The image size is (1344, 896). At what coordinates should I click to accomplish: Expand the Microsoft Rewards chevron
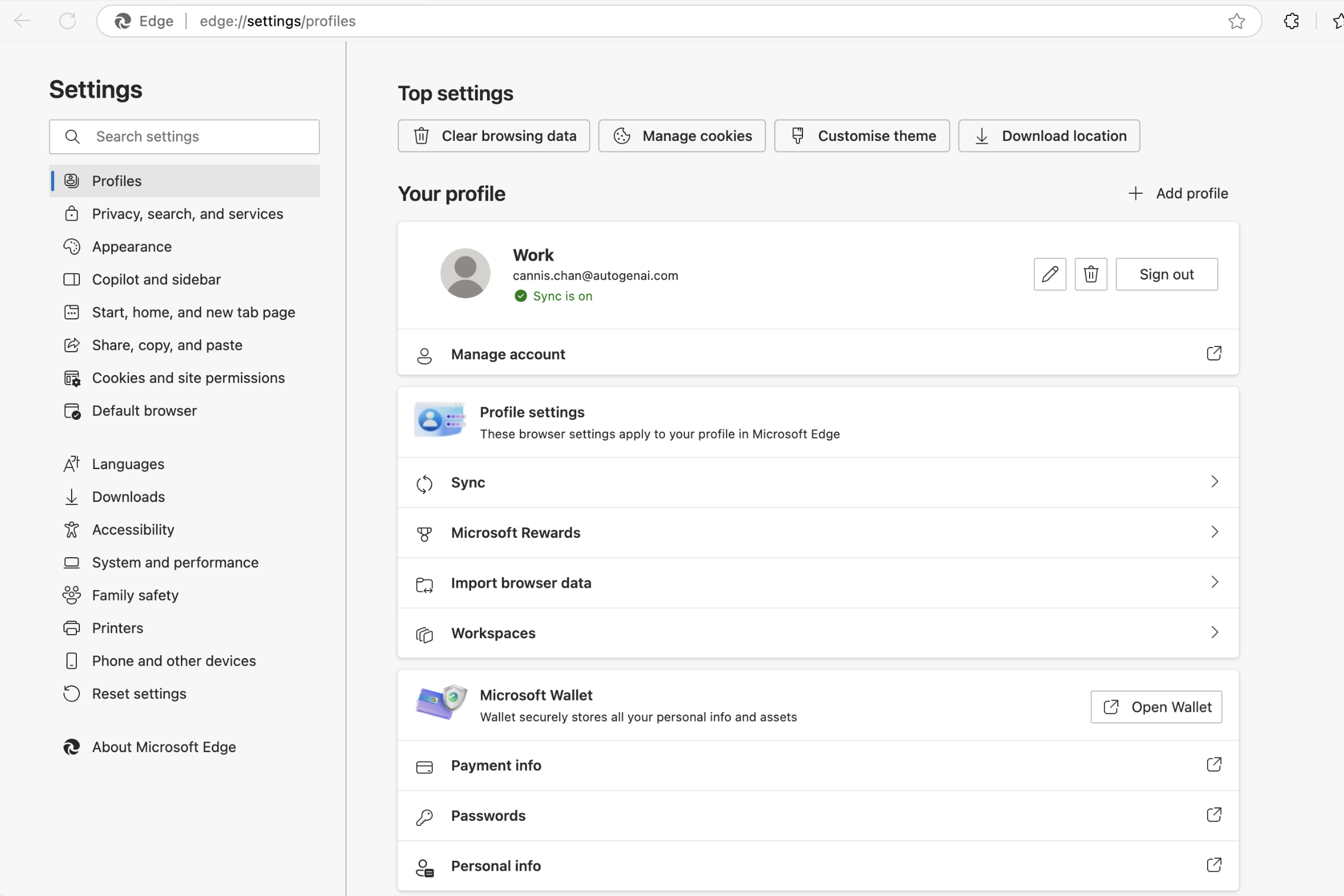click(1215, 532)
